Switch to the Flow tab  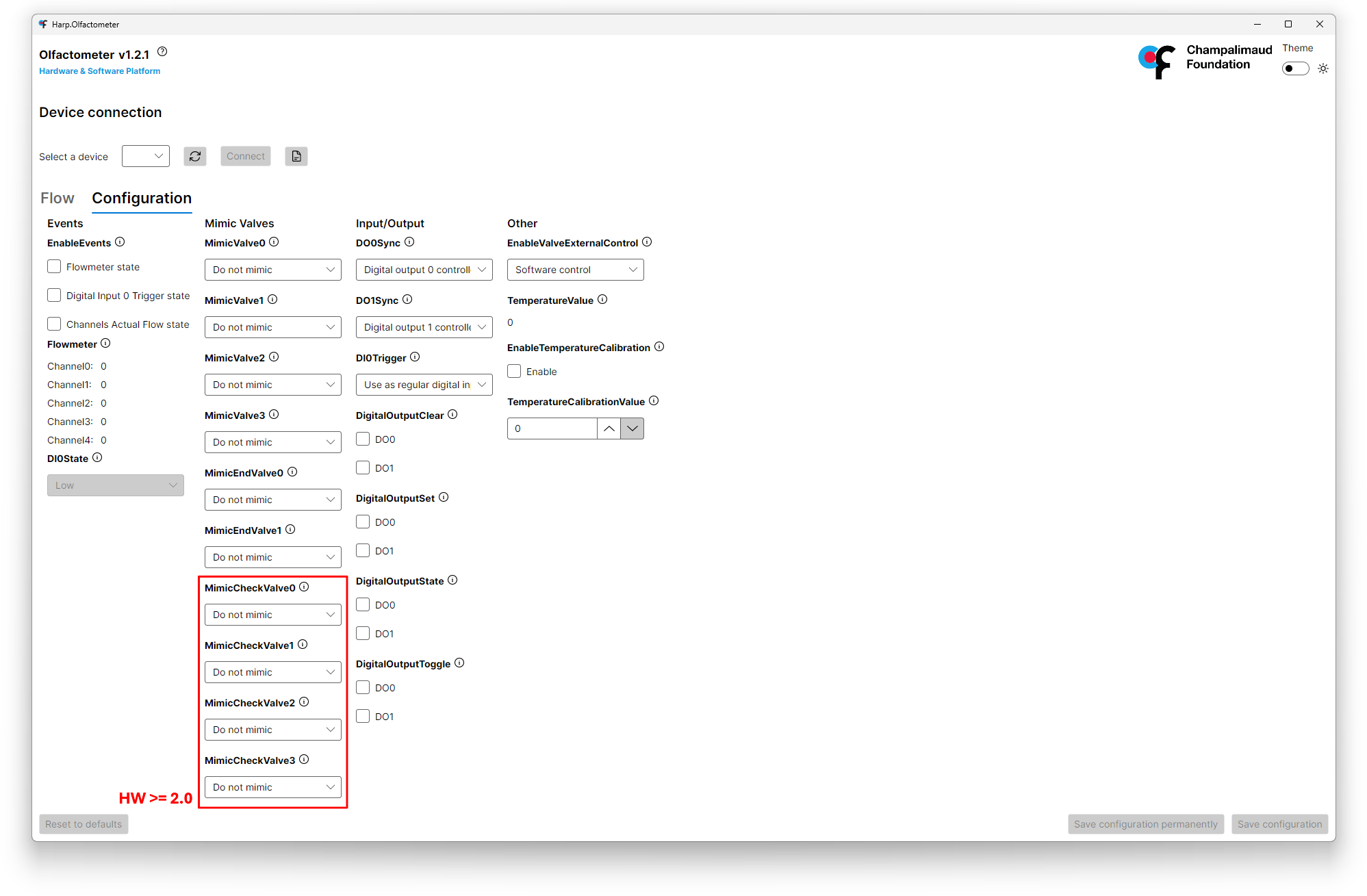coord(58,199)
